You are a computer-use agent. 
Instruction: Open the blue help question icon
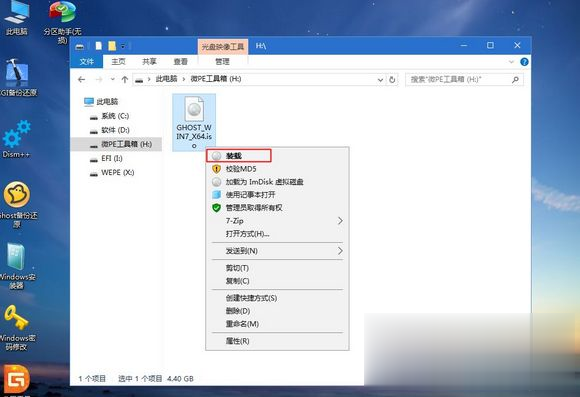tap(524, 62)
